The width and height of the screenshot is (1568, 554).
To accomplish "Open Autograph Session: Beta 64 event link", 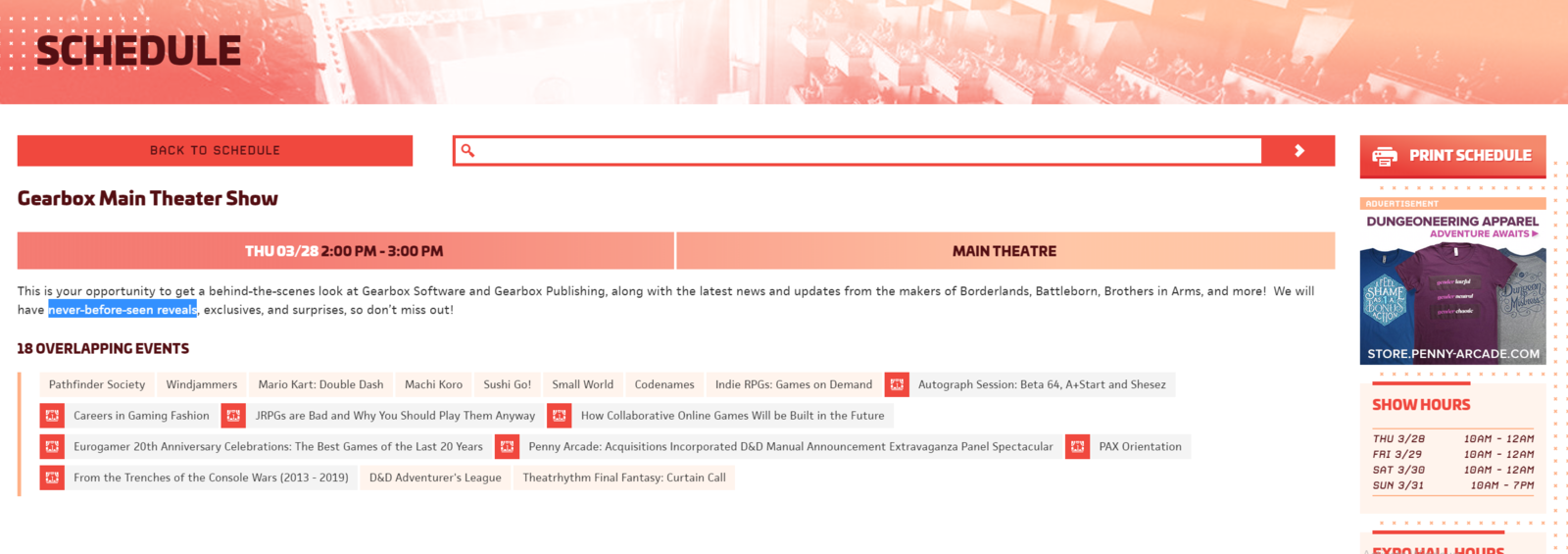I will point(1042,384).
